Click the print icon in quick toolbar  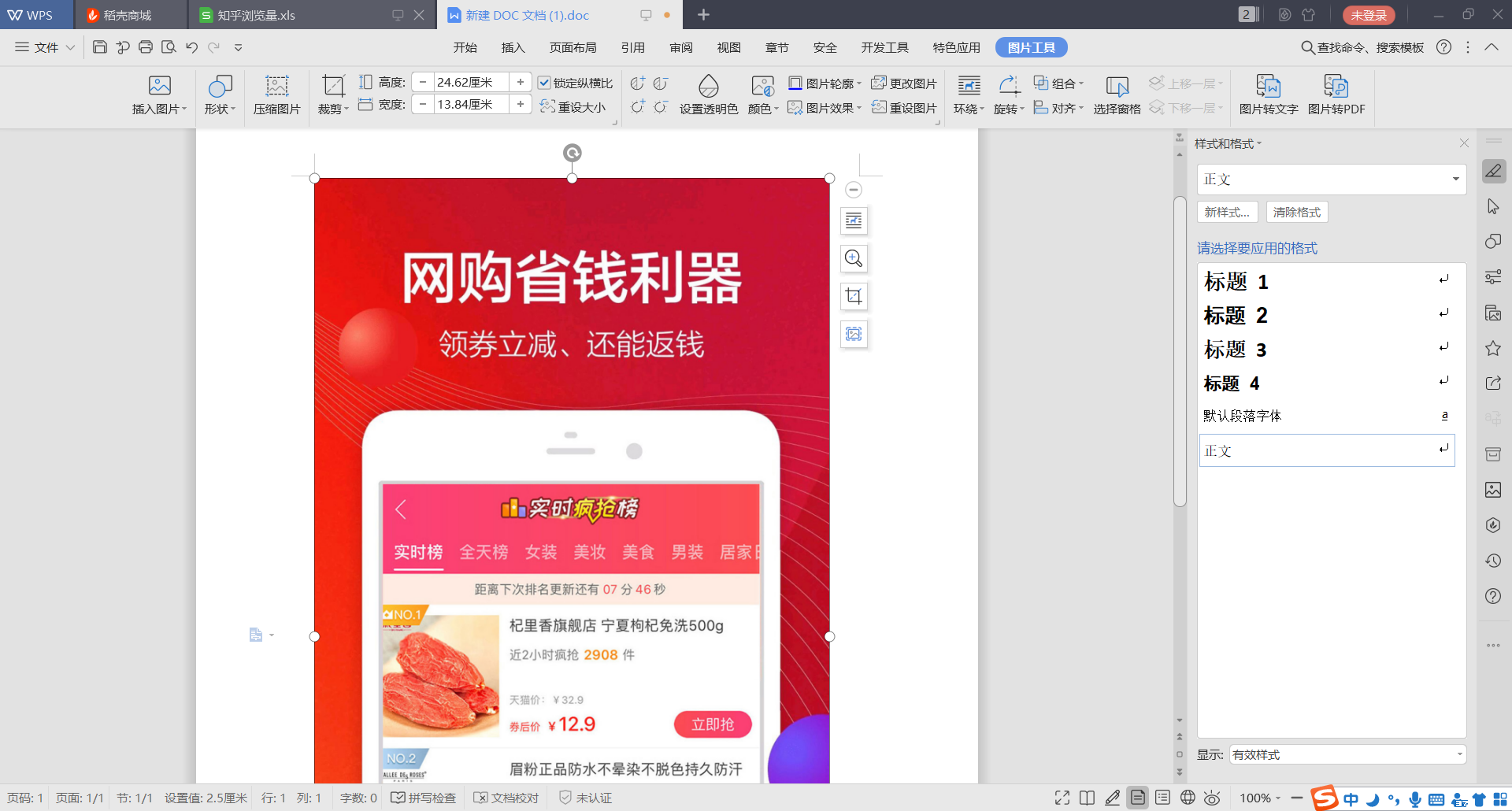pos(145,47)
